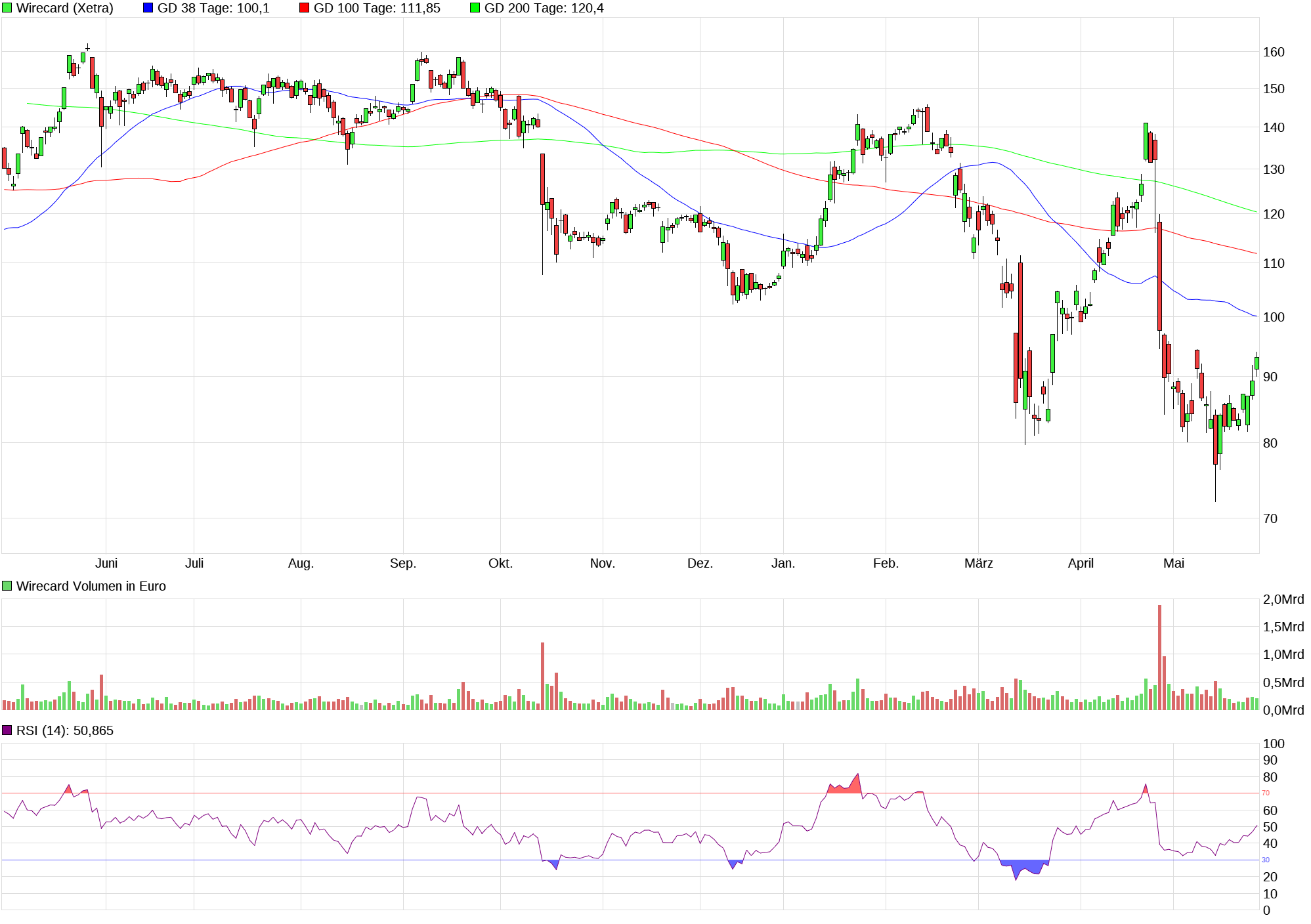Click the Juni month label on the time axis
The width and height of the screenshot is (1311, 924).
106,563
